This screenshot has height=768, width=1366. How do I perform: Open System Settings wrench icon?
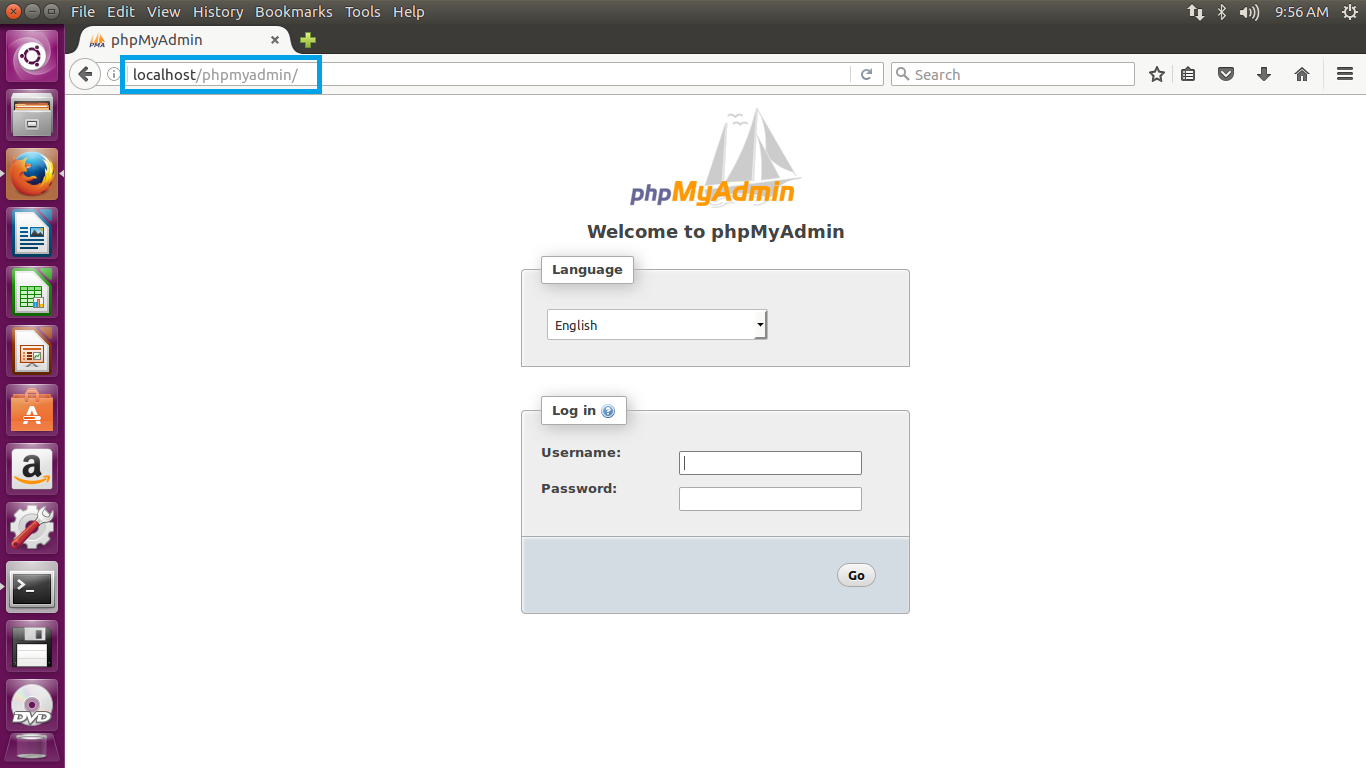33,528
